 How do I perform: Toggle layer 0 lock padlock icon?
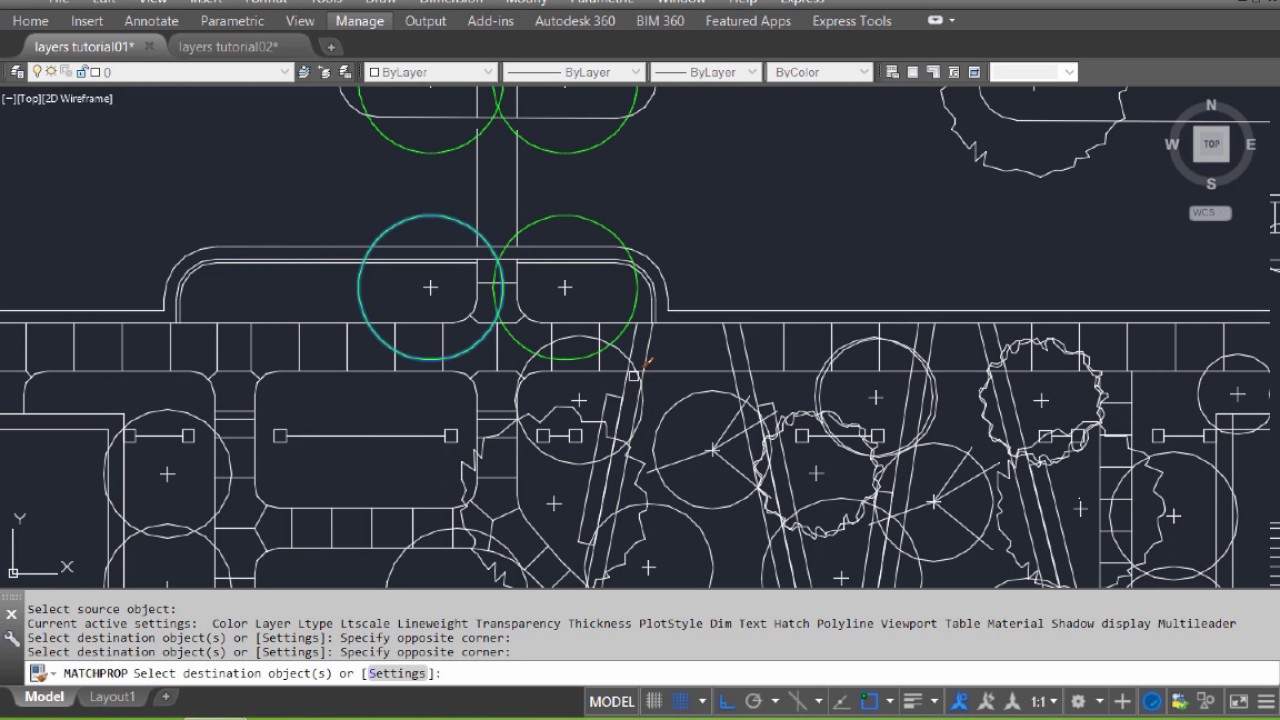pyautogui.click(x=81, y=72)
